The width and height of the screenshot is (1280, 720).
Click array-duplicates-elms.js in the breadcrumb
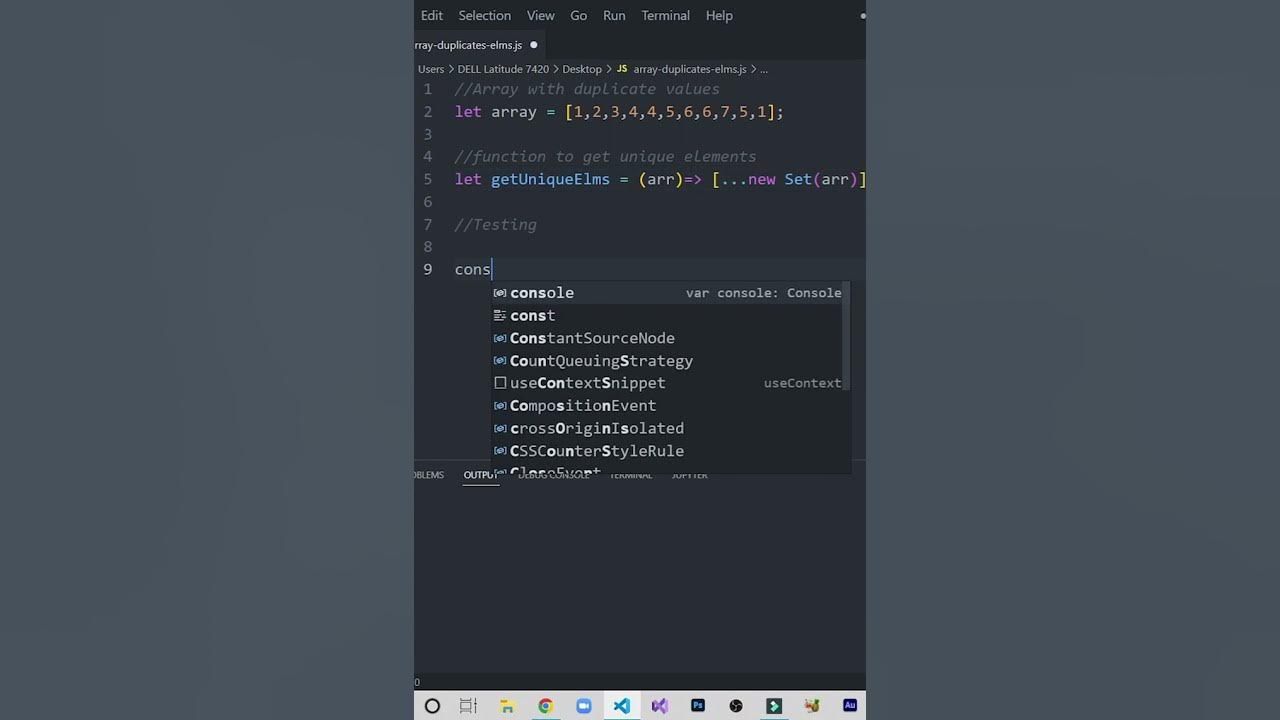click(690, 69)
